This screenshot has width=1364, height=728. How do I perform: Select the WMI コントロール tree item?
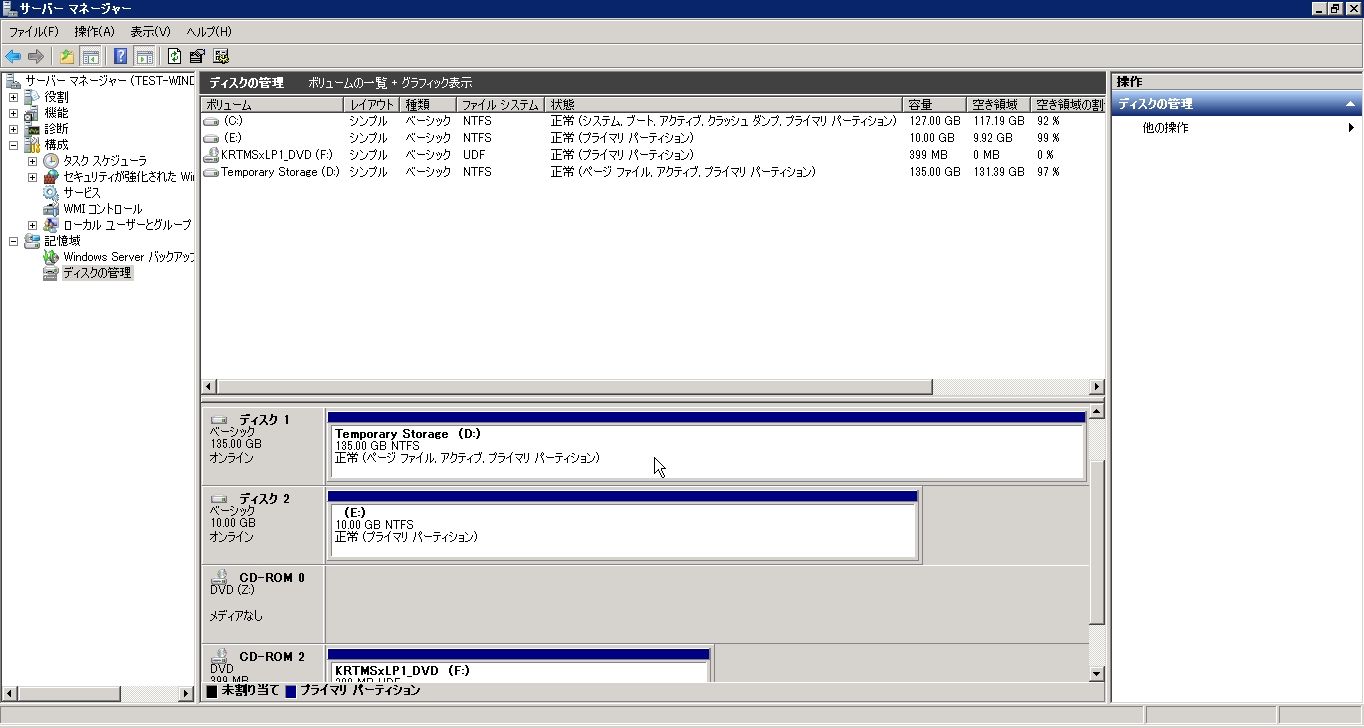point(103,209)
